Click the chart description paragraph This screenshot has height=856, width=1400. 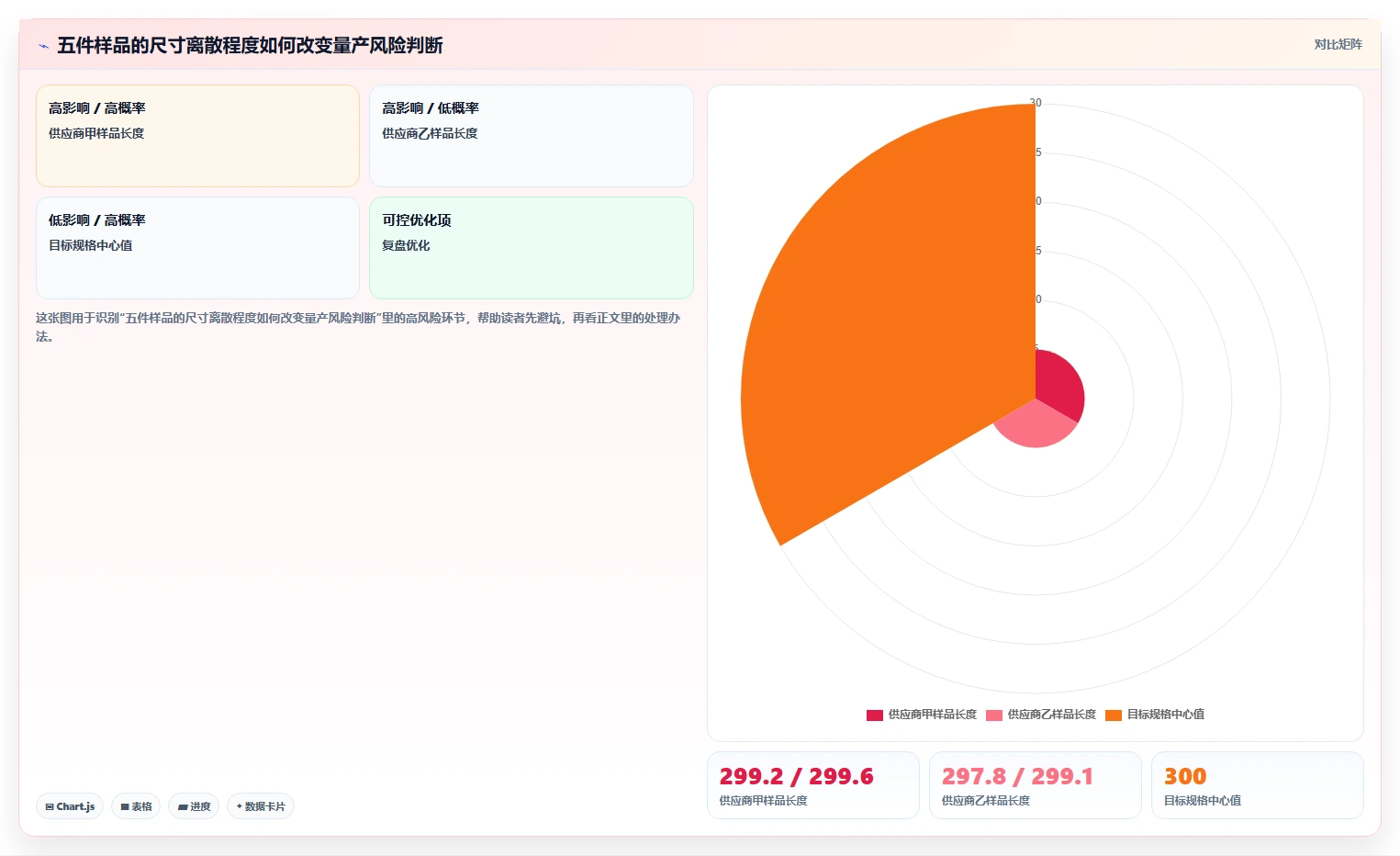pyautogui.click(x=358, y=327)
